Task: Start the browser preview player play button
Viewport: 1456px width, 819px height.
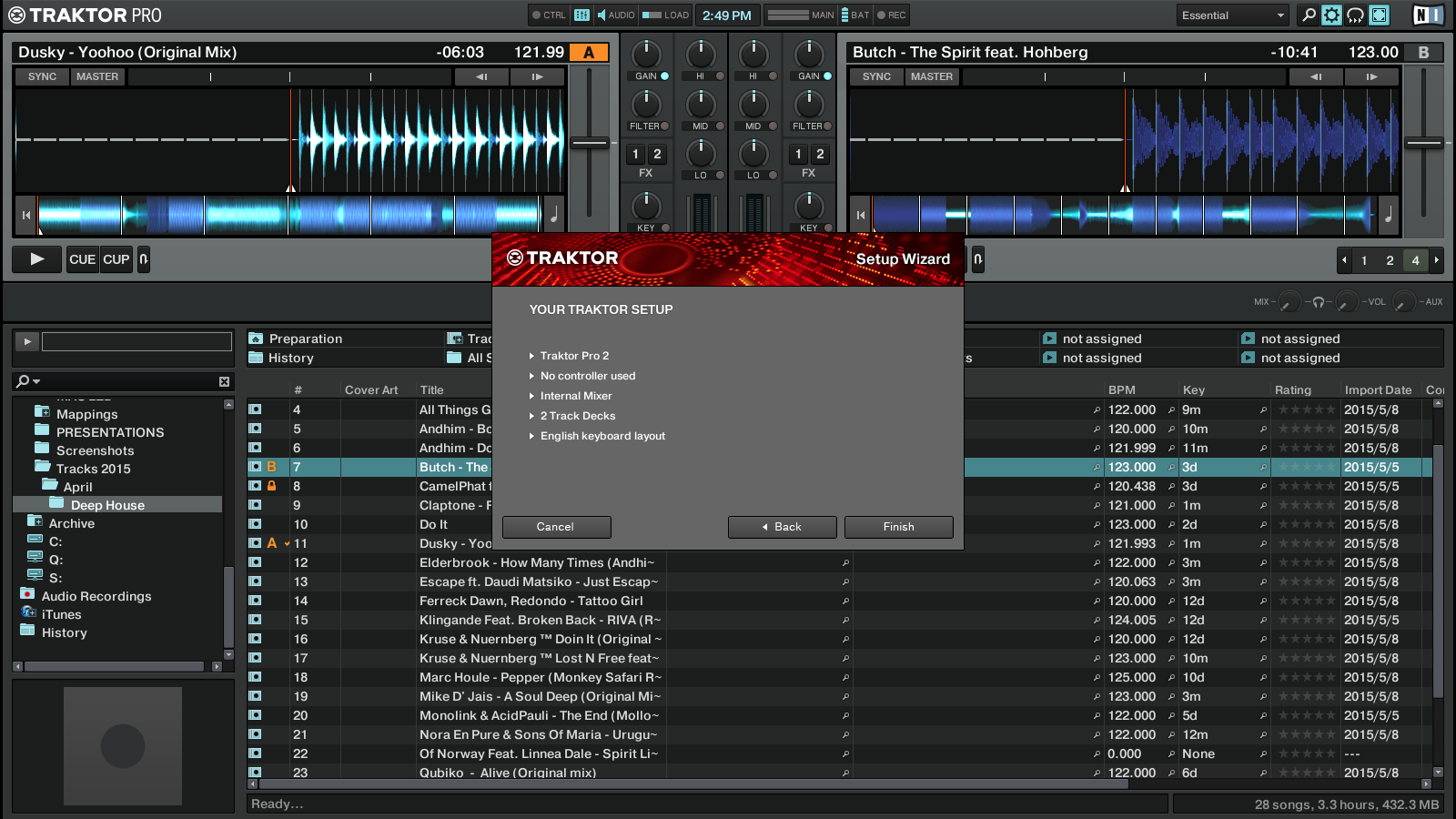Action: pos(27,341)
